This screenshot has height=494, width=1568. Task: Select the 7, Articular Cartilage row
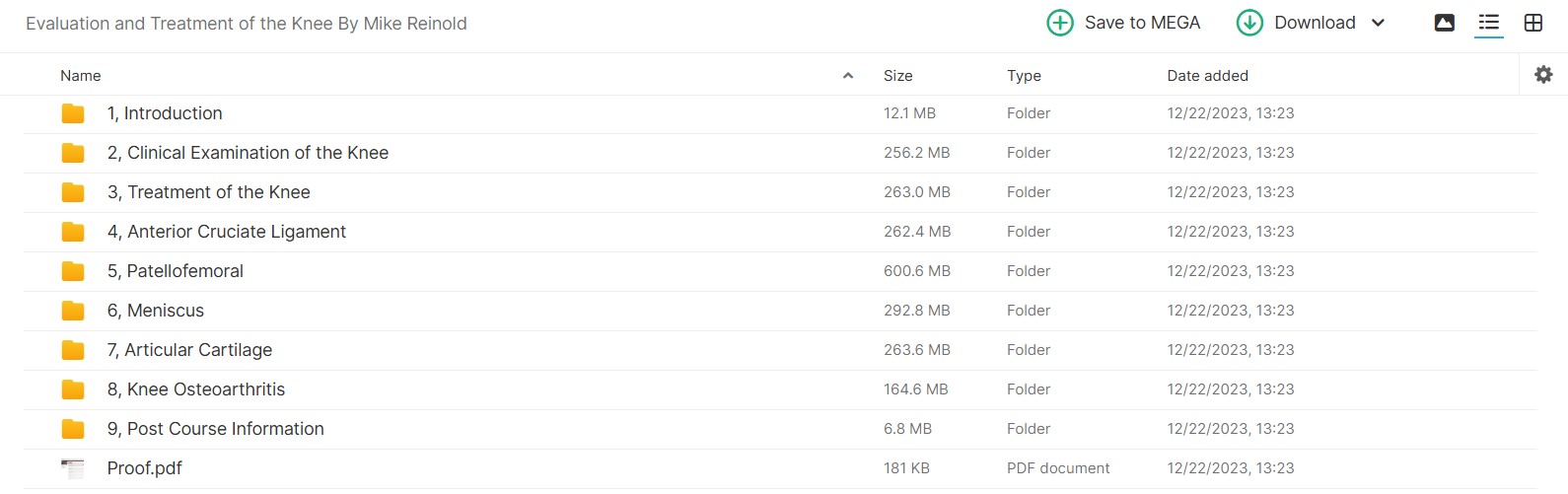tap(780, 350)
